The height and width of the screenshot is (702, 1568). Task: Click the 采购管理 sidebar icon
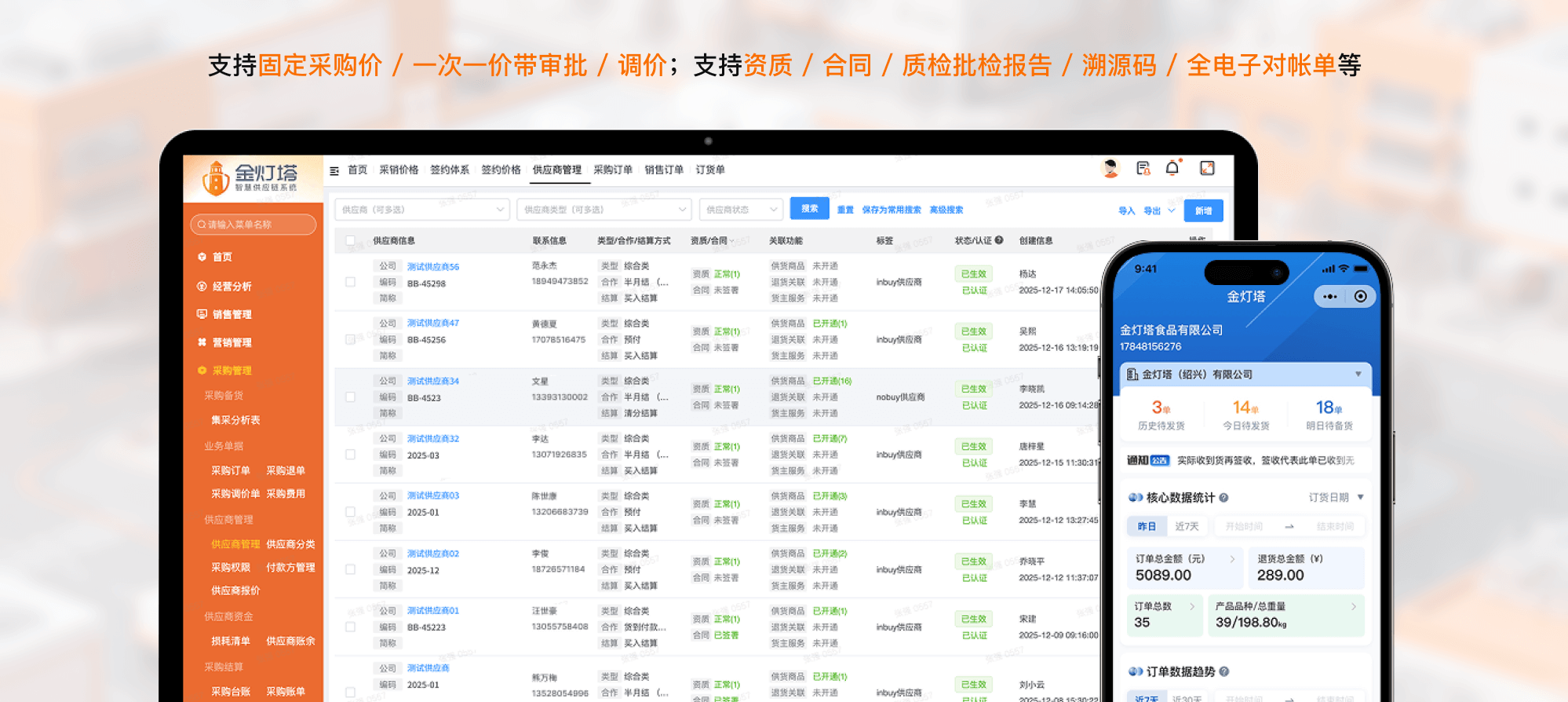202,371
